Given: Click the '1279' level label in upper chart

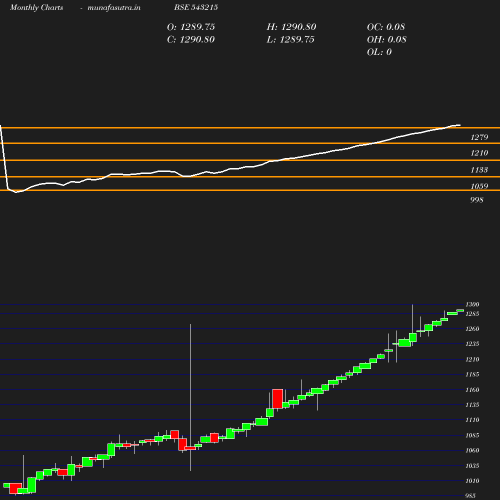Looking at the screenshot, I should pyautogui.click(x=479, y=137).
